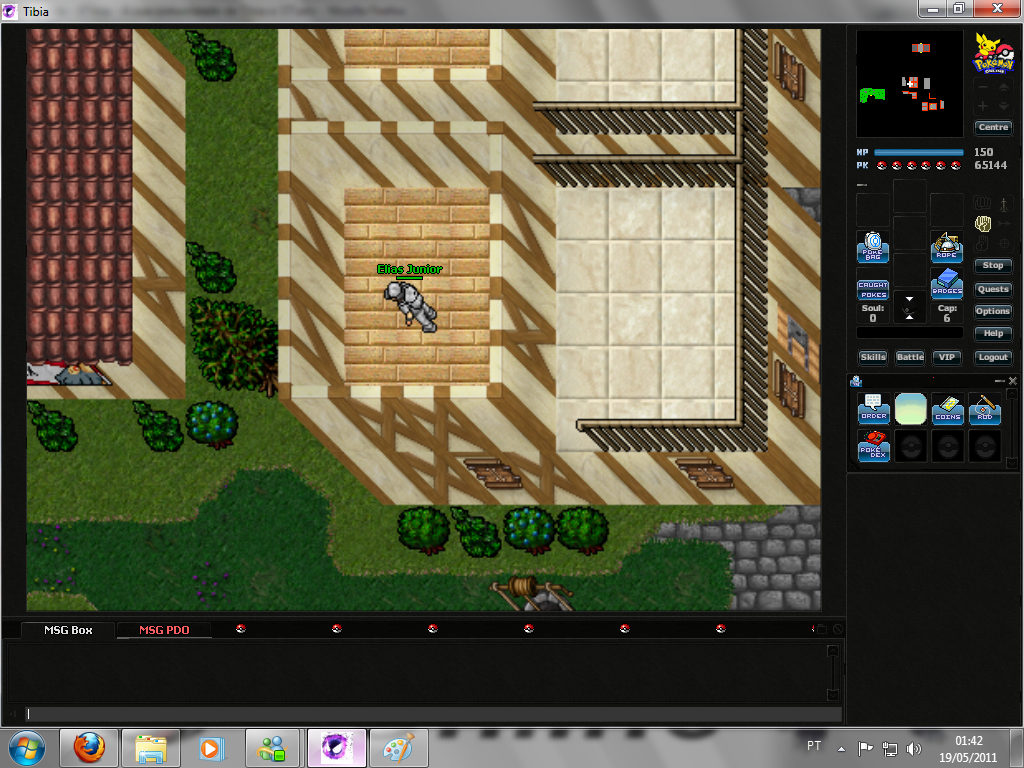1024x768 pixels.
Task: Open the Help window
Action: [993, 333]
